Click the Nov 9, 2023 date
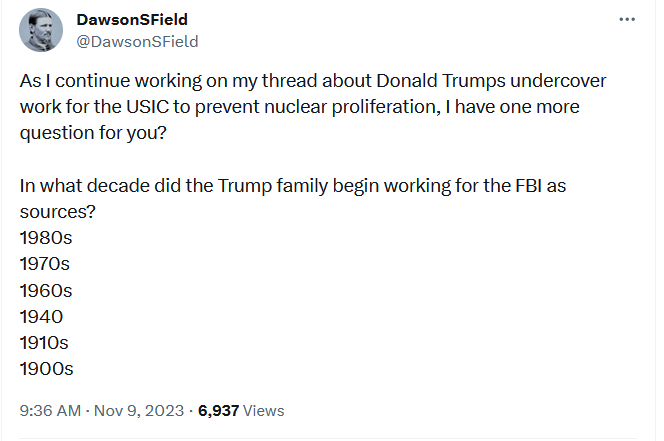Viewport: 664px width, 441px height. (x=139, y=410)
